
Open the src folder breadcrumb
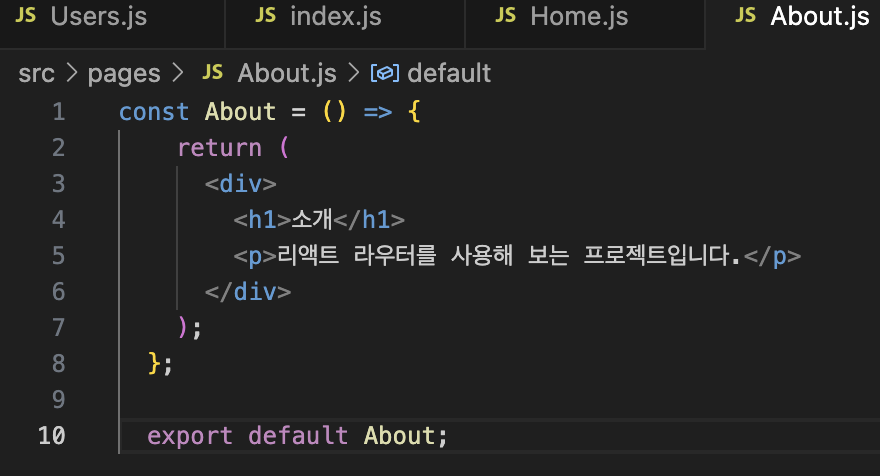coord(36,74)
